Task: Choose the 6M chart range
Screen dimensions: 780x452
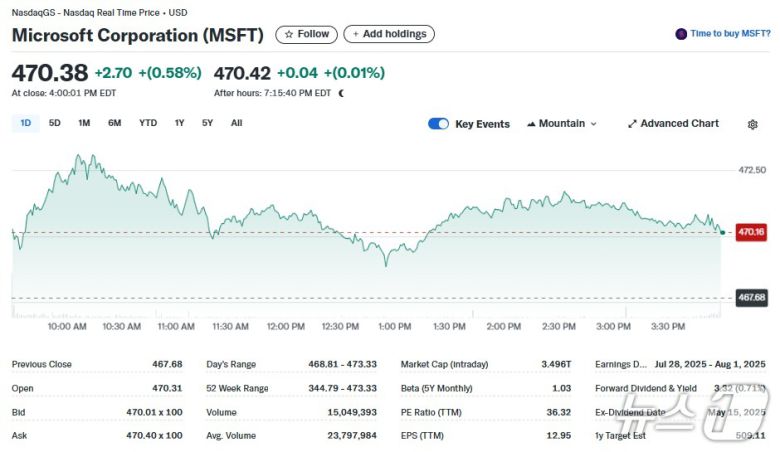Action: click(x=114, y=123)
